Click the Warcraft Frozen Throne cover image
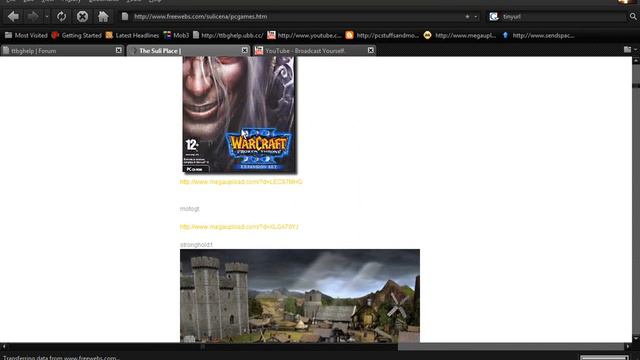This screenshot has width=640, height=360. point(239,115)
